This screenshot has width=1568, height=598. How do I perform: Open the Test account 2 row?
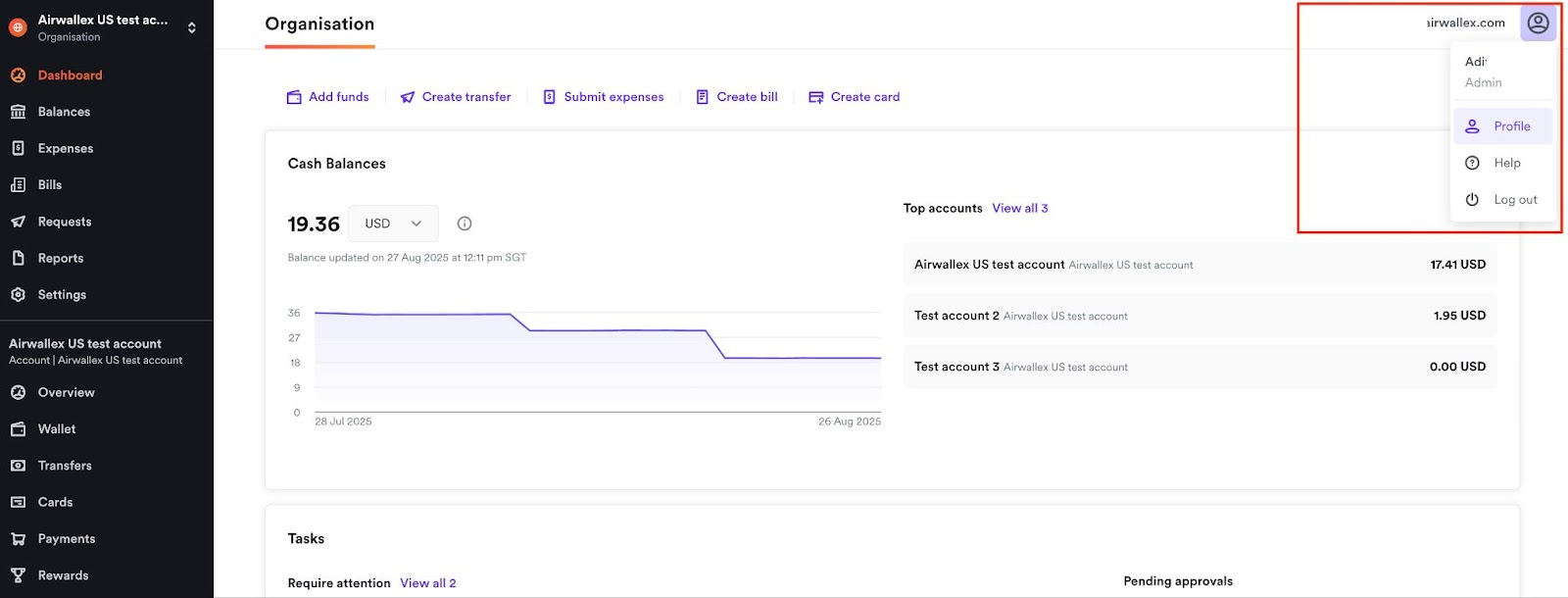click(1200, 316)
